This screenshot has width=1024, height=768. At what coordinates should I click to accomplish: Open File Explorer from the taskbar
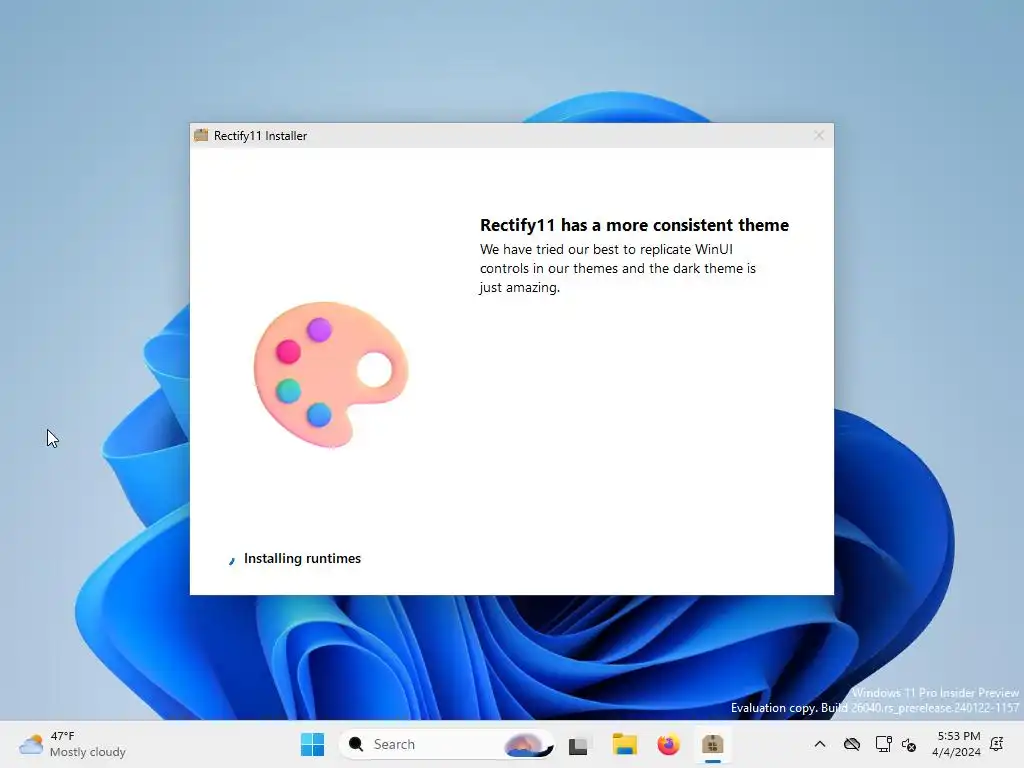click(x=624, y=744)
